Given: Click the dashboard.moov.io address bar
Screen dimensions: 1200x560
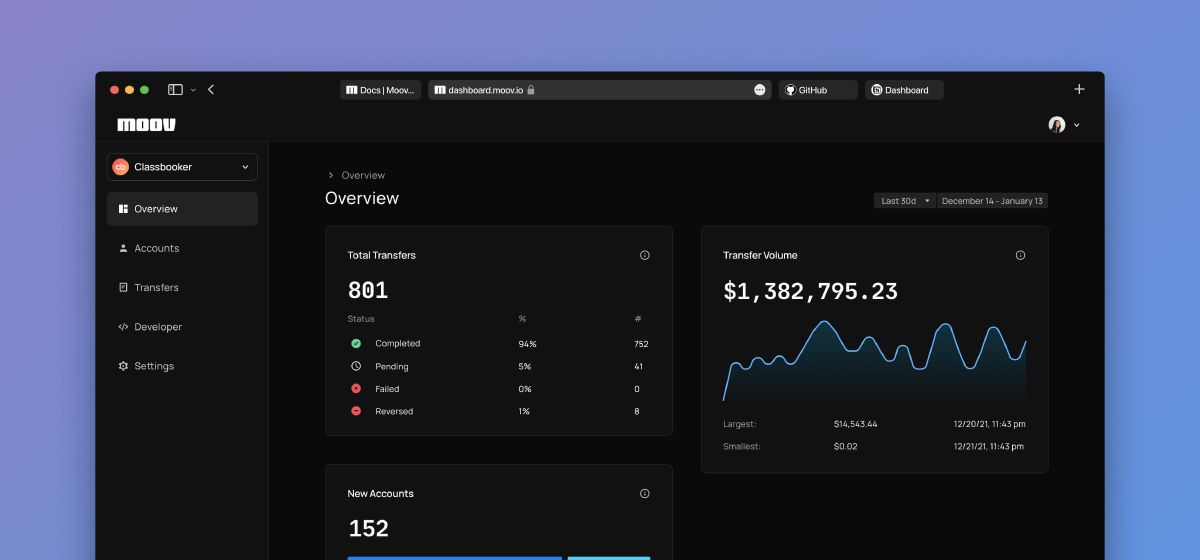Looking at the screenshot, I should pos(600,90).
